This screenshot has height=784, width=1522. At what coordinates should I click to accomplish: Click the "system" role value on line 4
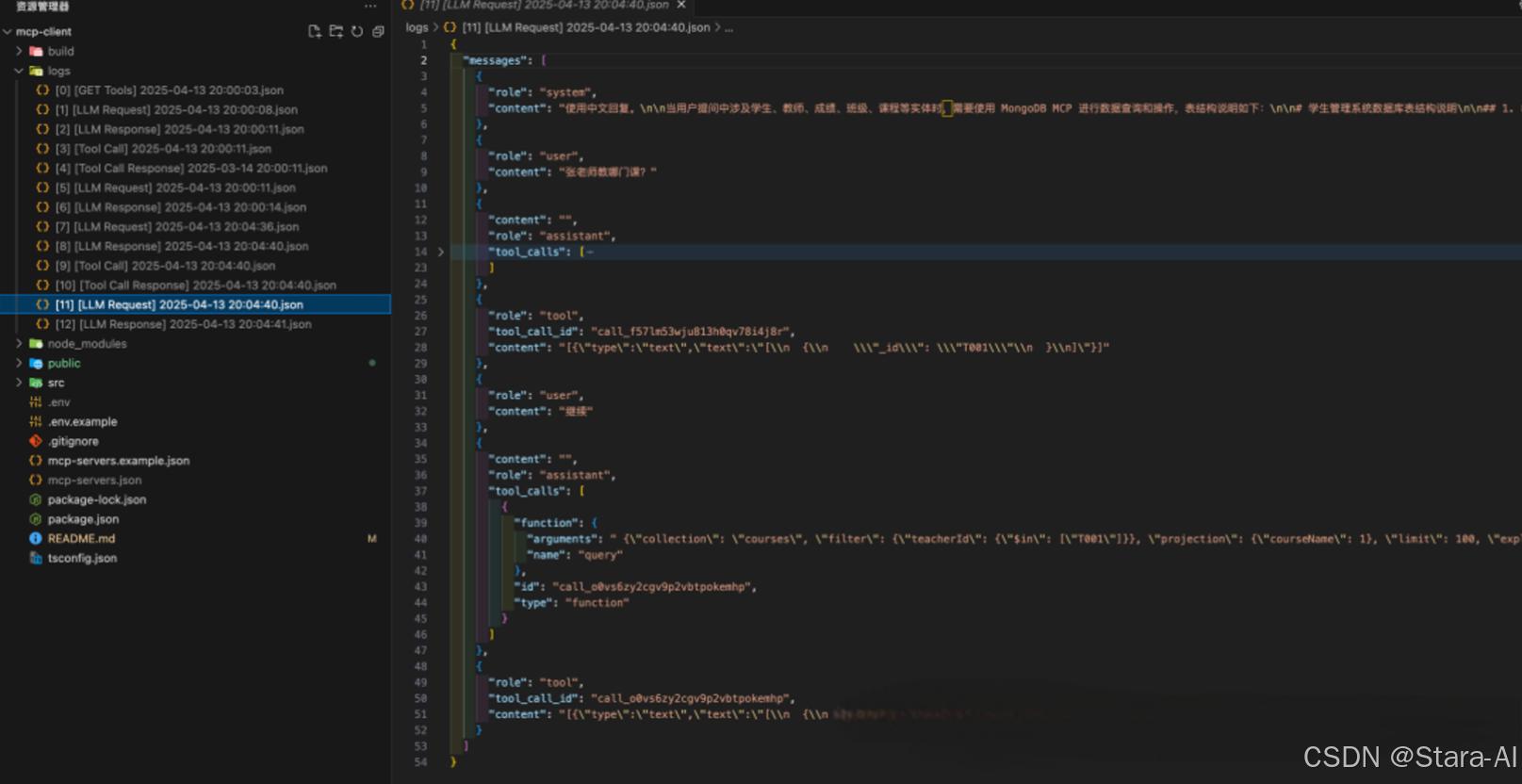(x=566, y=92)
